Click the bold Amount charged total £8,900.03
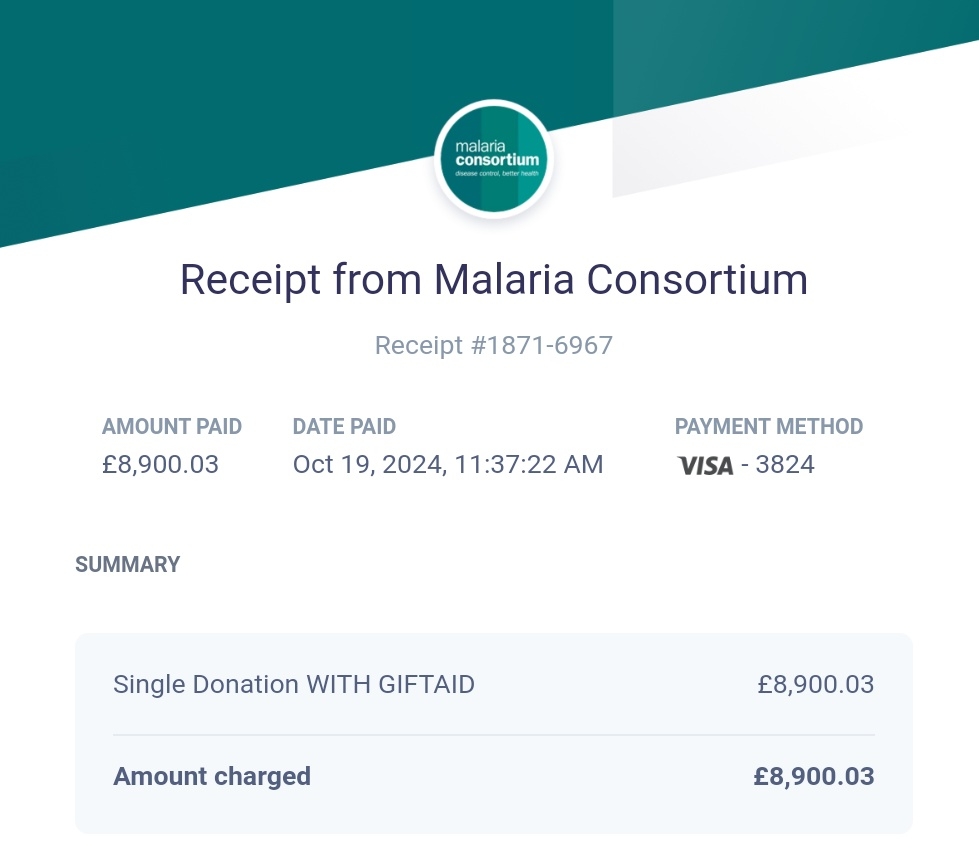This screenshot has height=857, width=979. [x=814, y=776]
